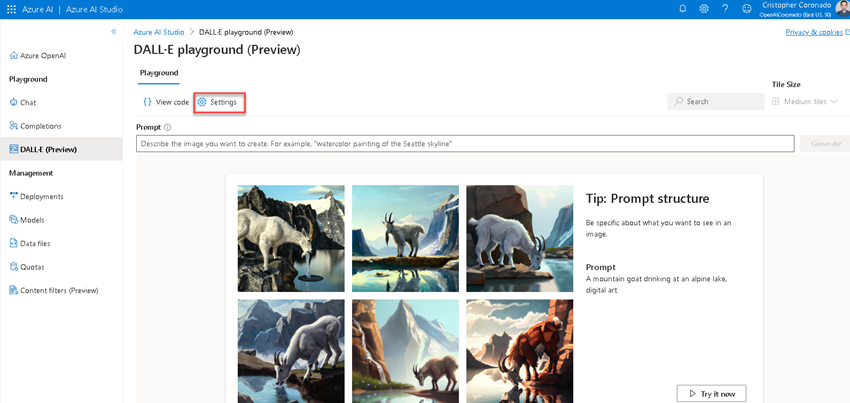This screenshot has width=850, height=403.
Task: Open the Privacy & cookies link
Action: (814, 32)
